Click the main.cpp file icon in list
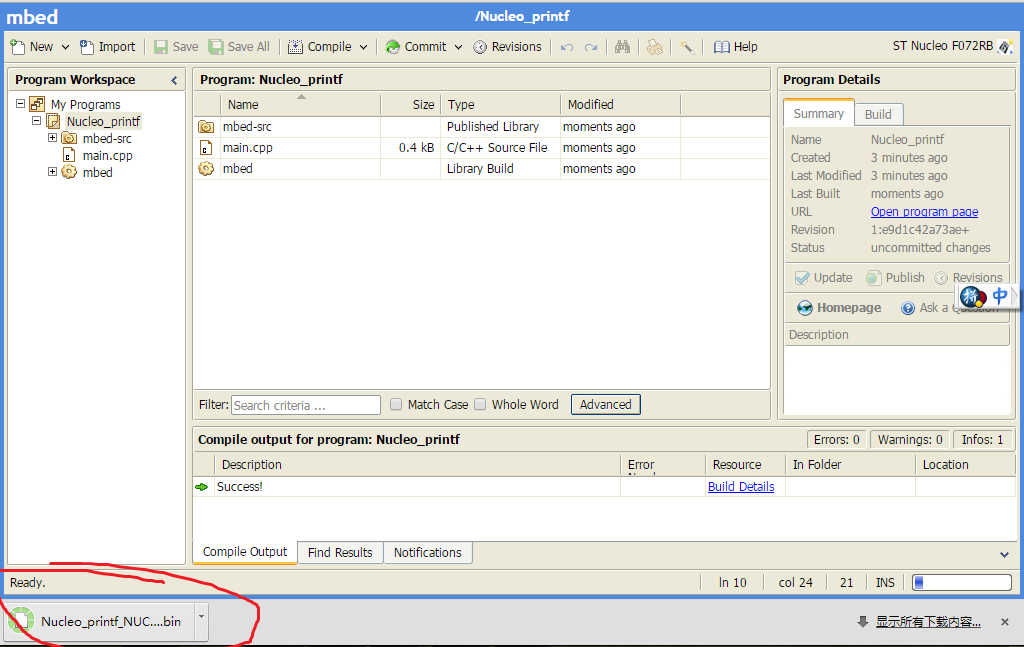Viewport: 1024px width, 647px height. tap(206, 148)
